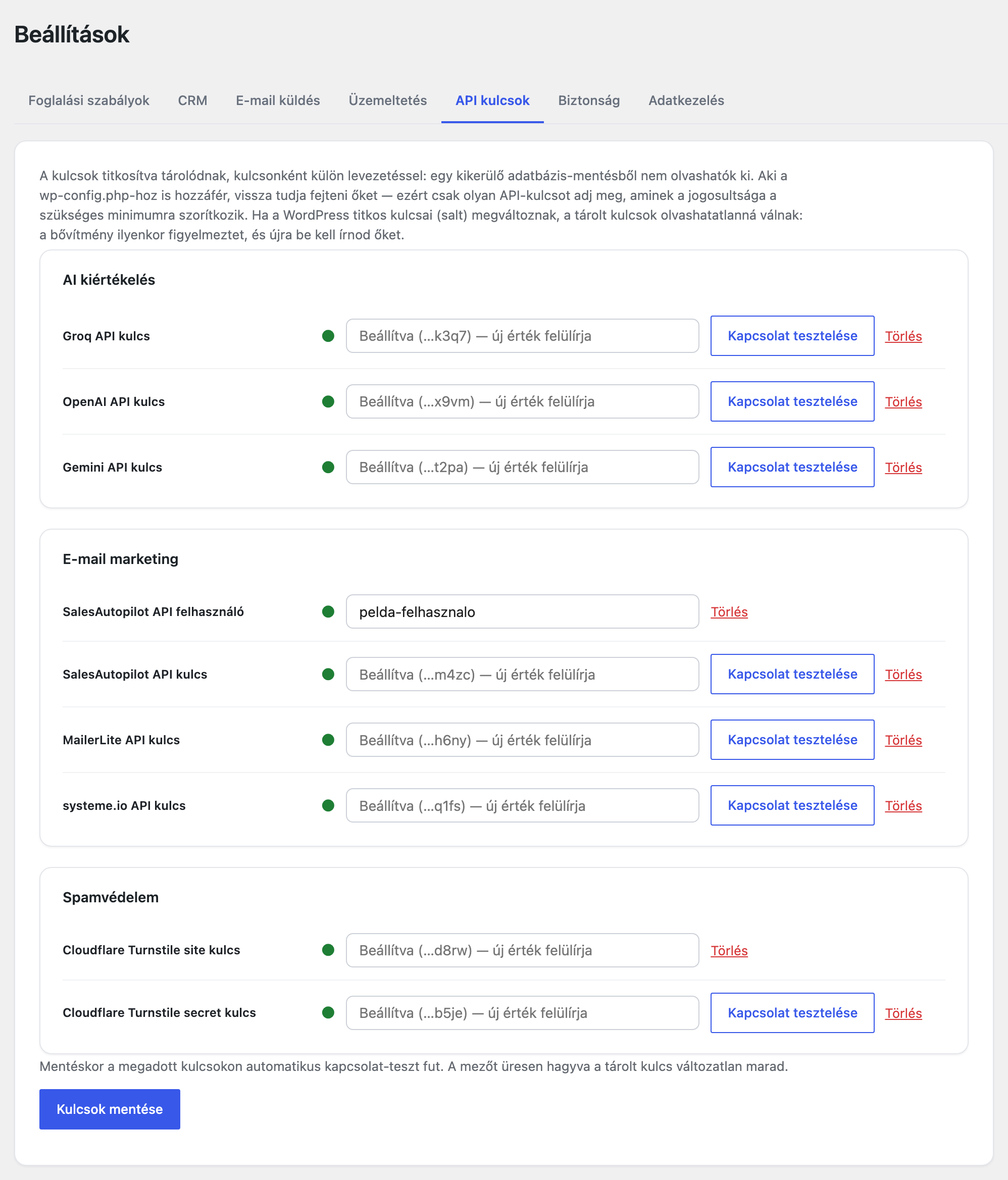This screenshot has width=1008, height=1180.
Task: Focus the MailerLite API kulcs field
Action: pyautogui.click(x=522, y=740)
